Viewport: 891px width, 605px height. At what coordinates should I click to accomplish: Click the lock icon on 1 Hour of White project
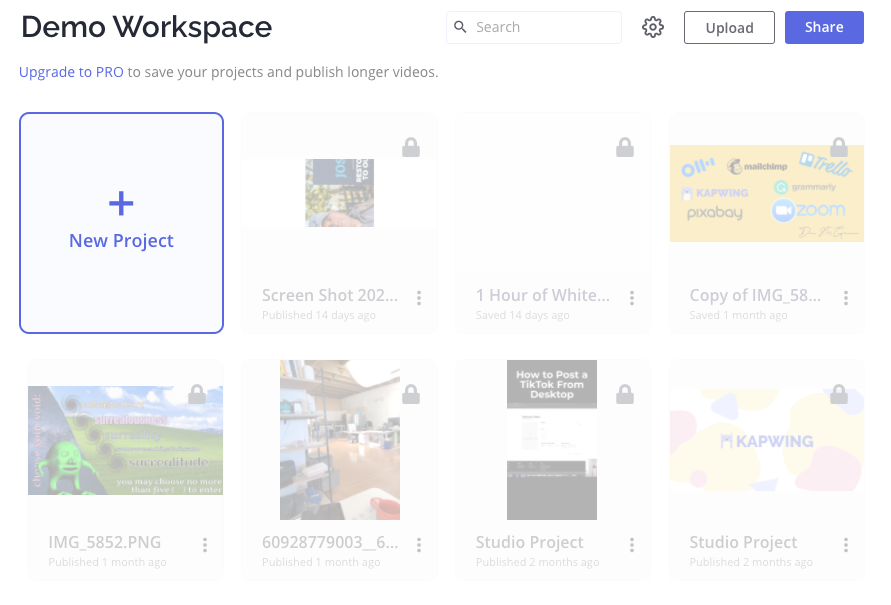[x=625, y=148]
